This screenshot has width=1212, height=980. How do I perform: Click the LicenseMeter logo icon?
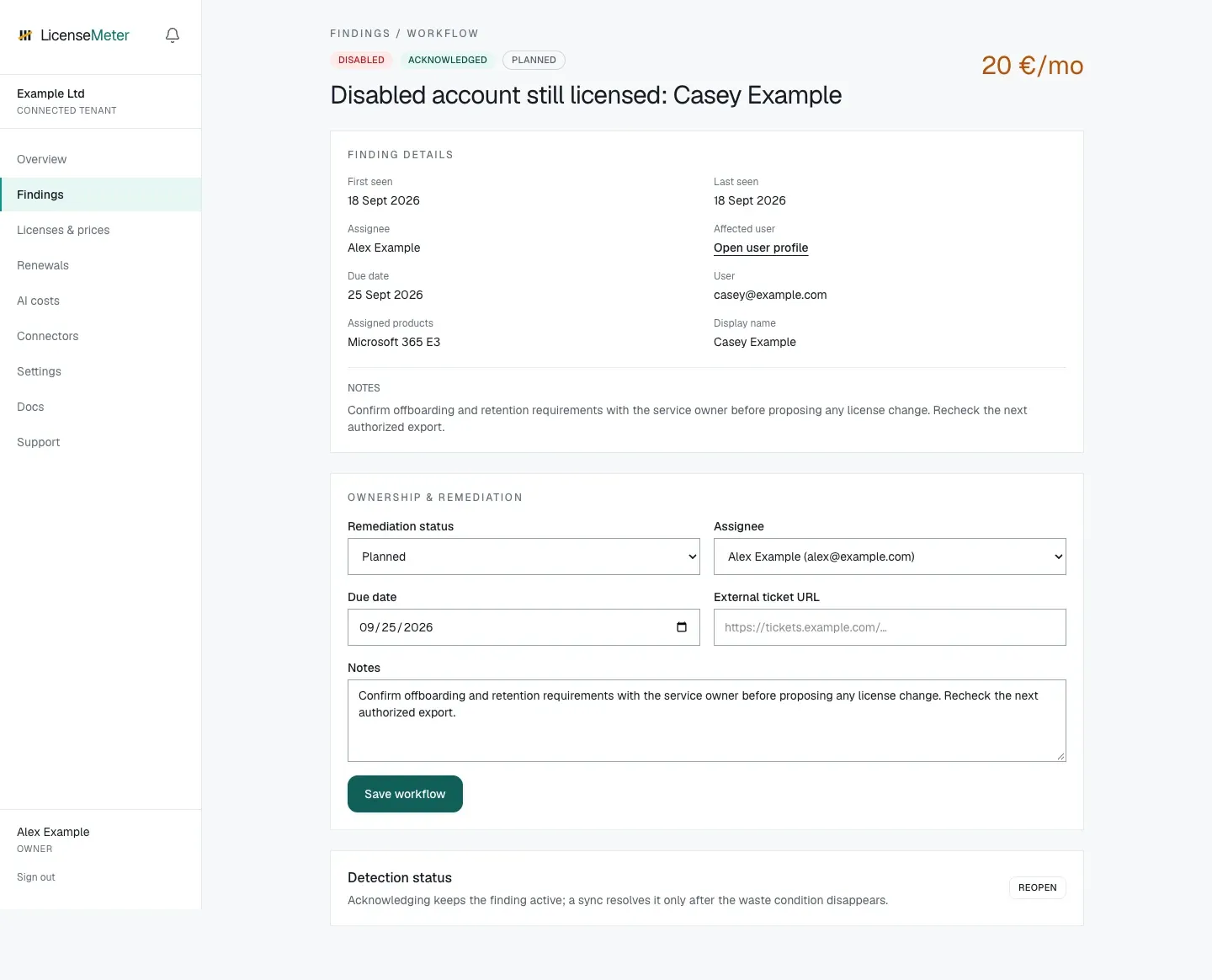tap(25, 35)
